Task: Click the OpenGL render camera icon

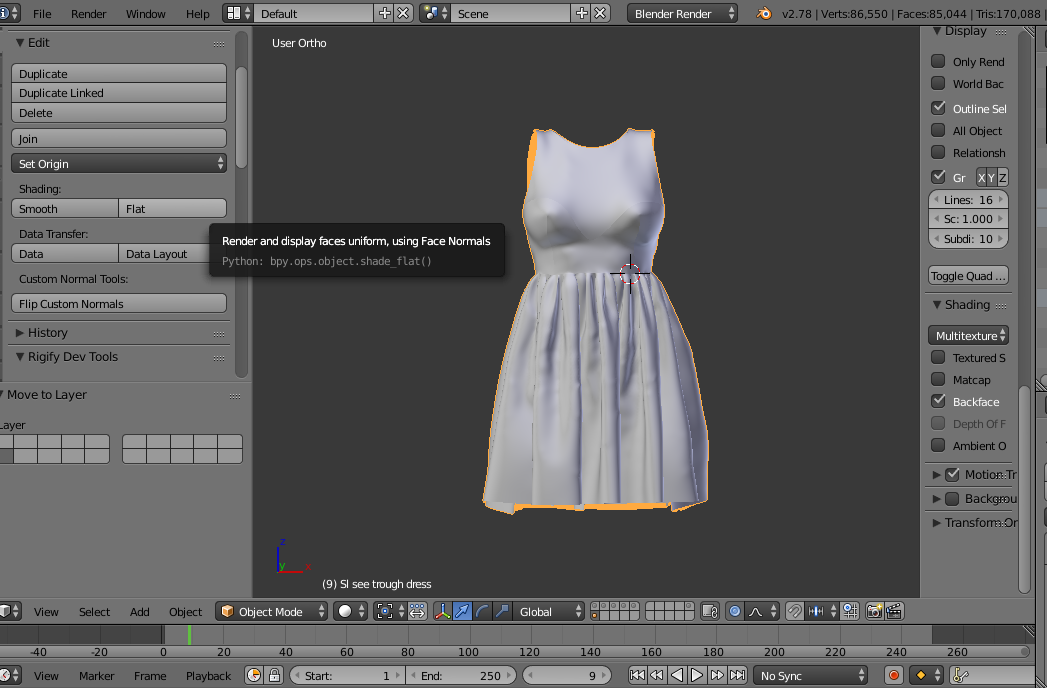Action: click(875, 611)
